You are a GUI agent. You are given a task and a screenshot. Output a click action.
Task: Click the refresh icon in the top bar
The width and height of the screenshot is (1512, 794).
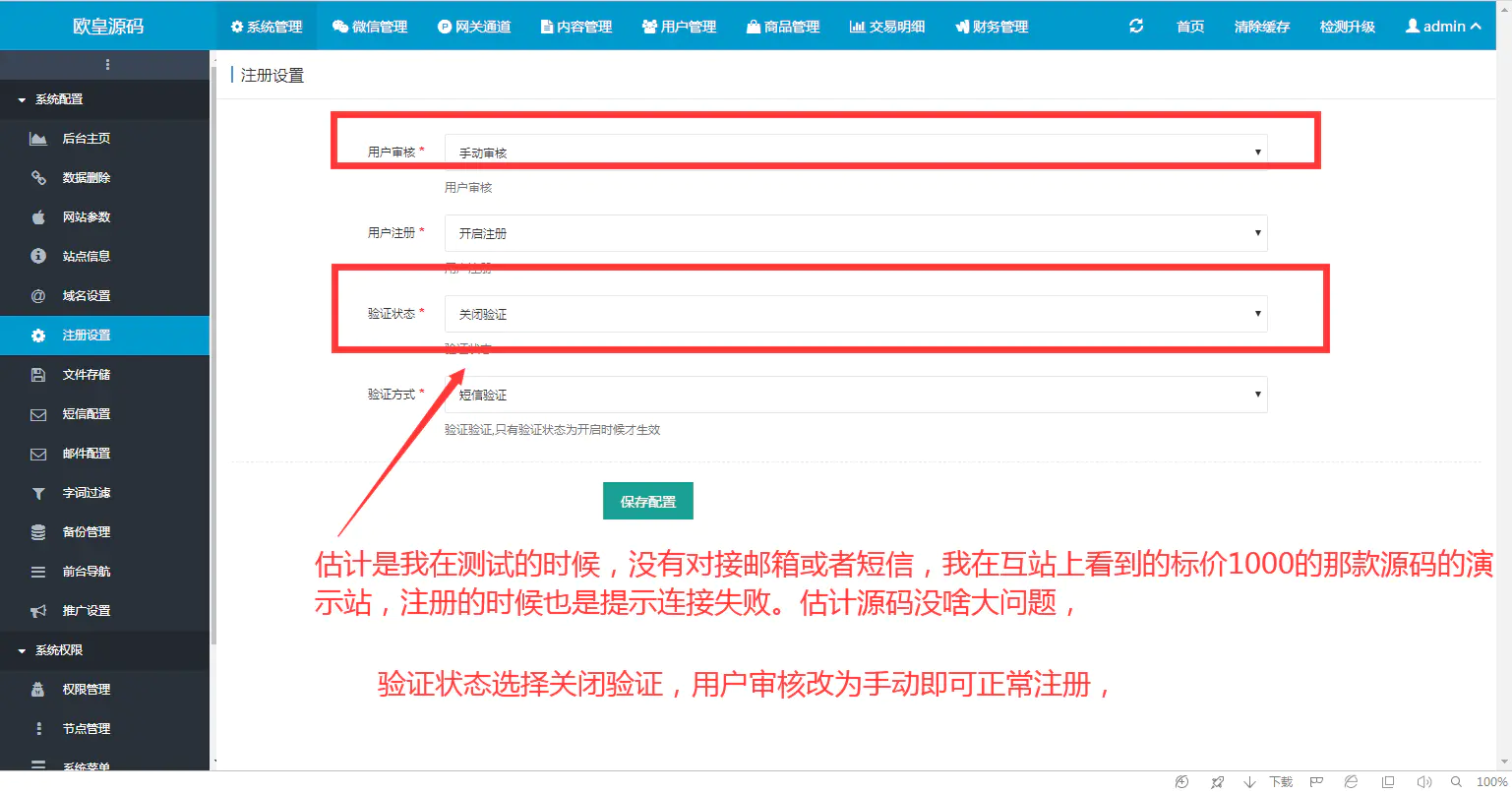coord(1135,27)
